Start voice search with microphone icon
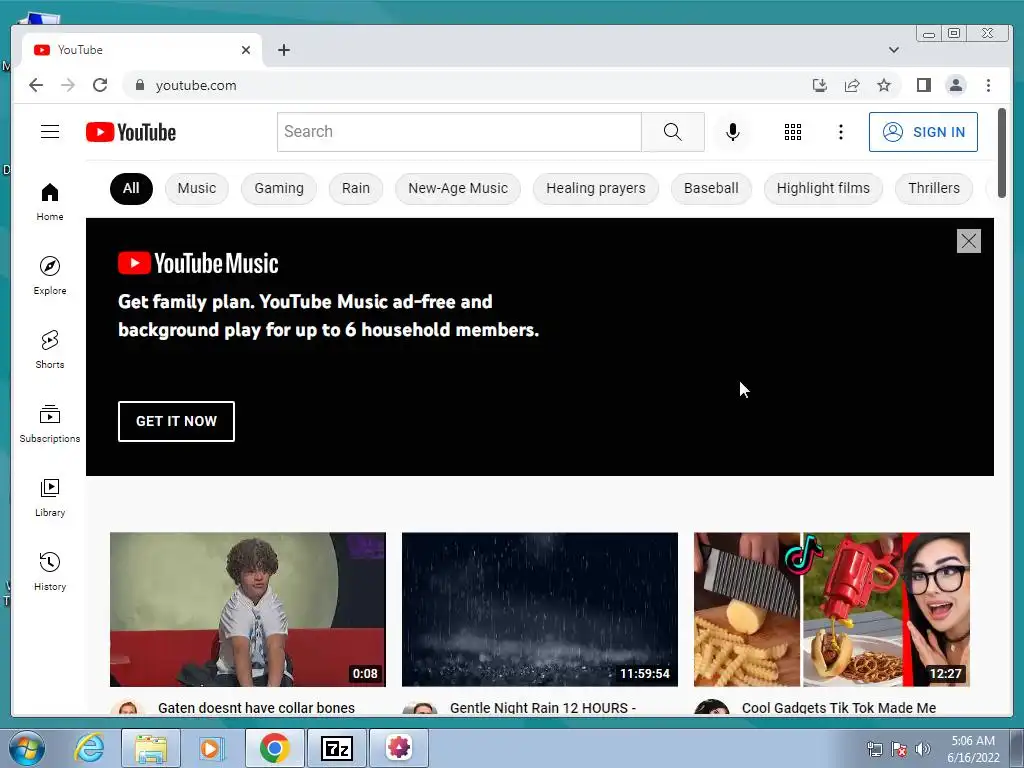Image resolution: width=1024 pixels, height=768 pixels. coord(733,132)
